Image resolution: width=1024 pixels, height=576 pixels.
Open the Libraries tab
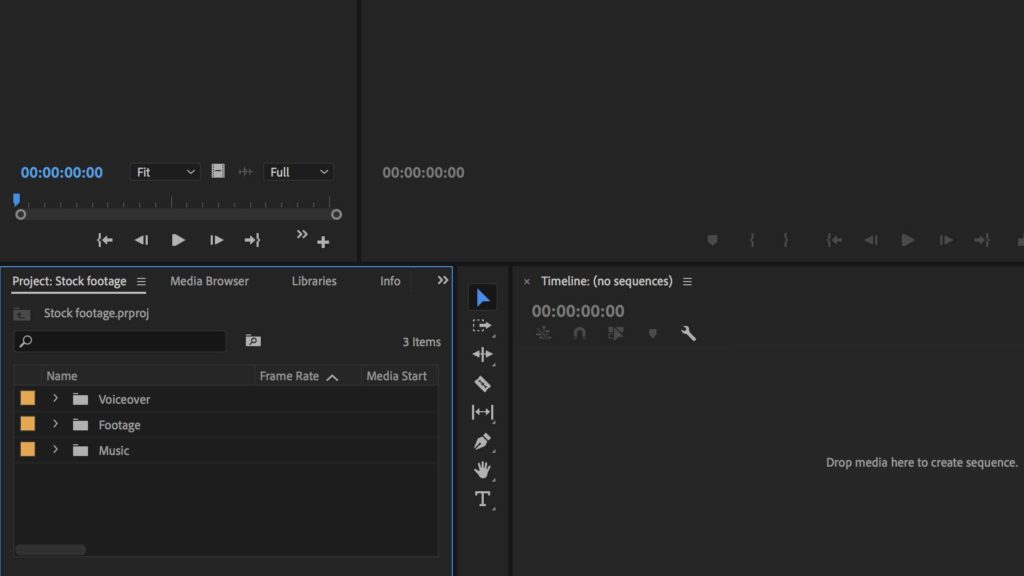pos(314,281)
